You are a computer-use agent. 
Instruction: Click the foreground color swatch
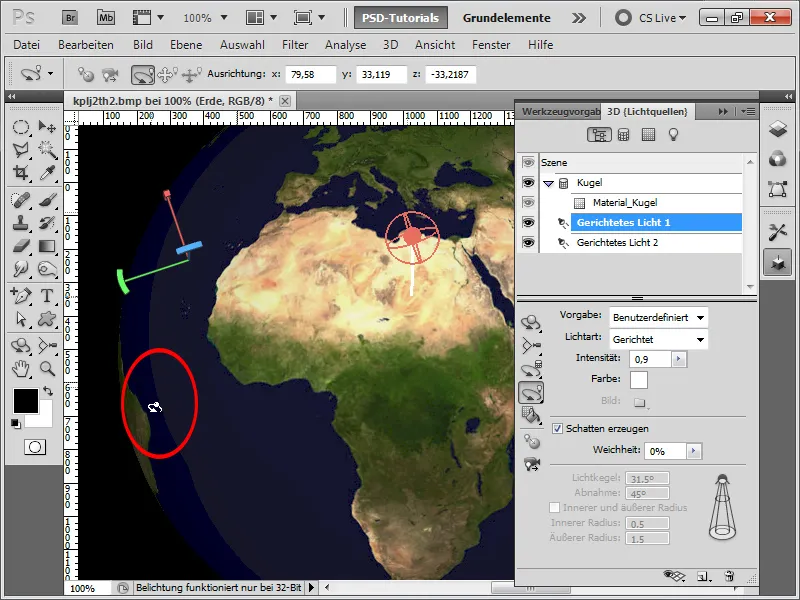coord(26,401)
